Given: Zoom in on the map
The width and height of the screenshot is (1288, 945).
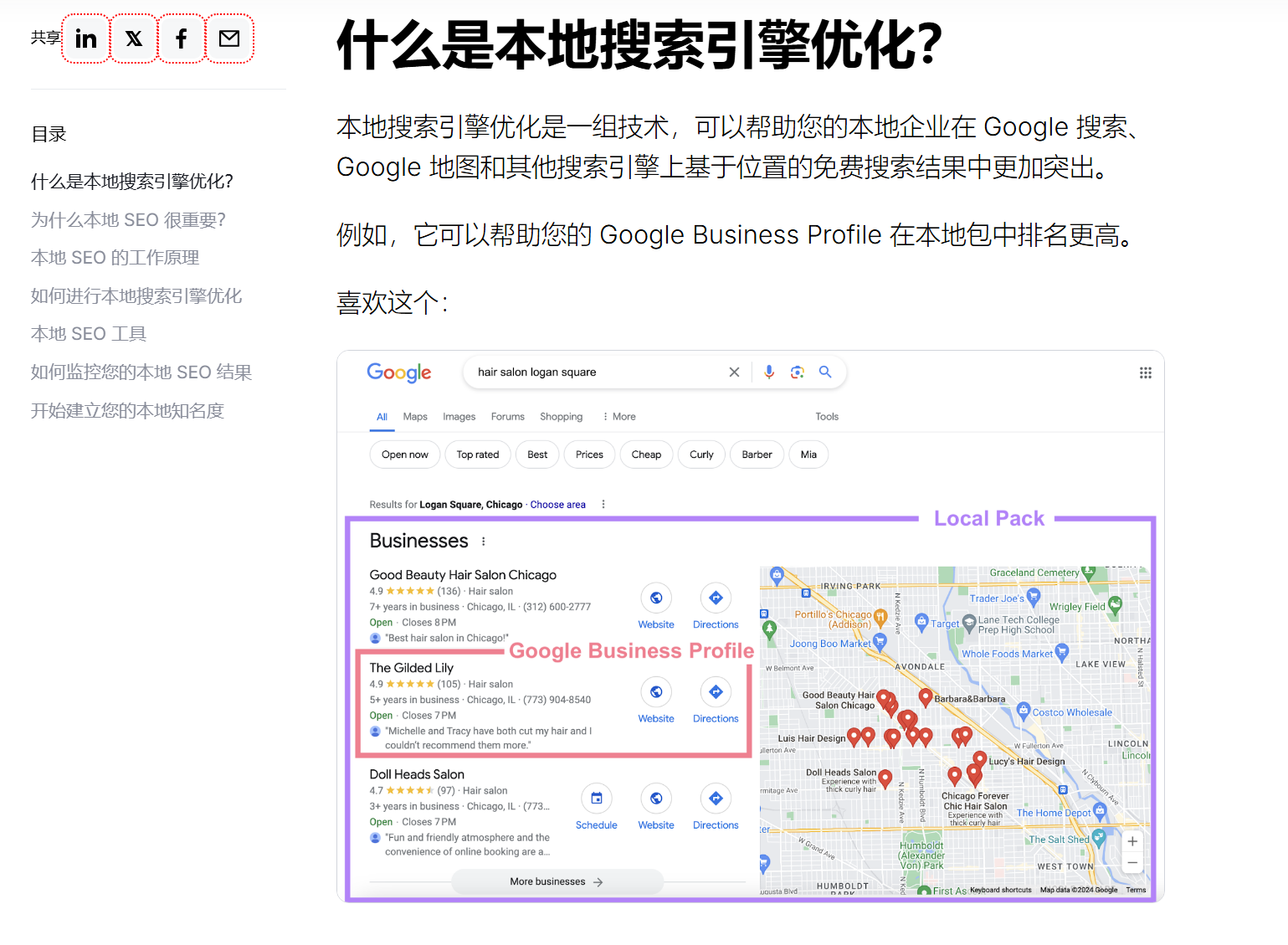Looking at the screenshot, I should [x=1132, y=841].
